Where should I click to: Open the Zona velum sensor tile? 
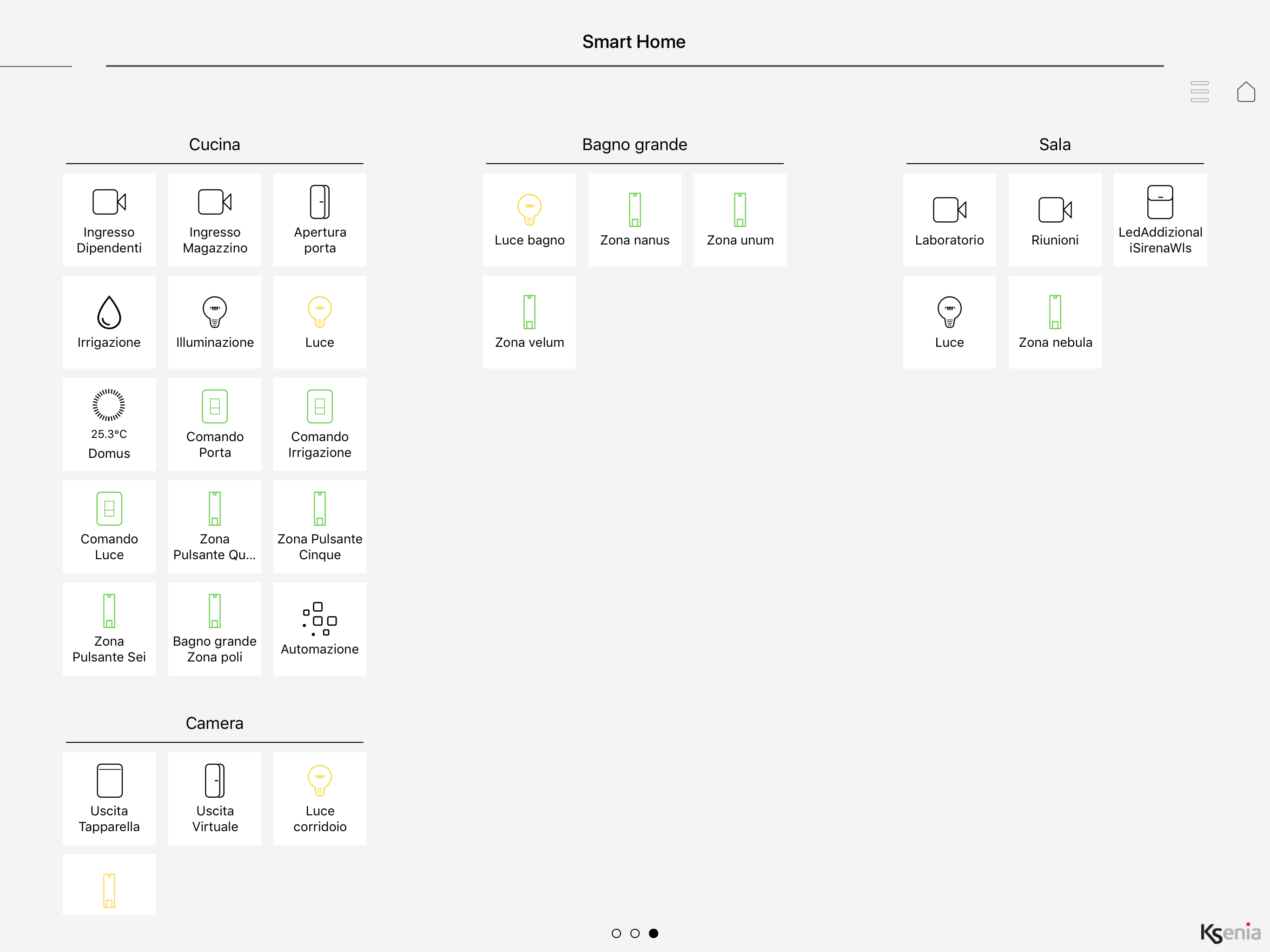pos(529,322)
